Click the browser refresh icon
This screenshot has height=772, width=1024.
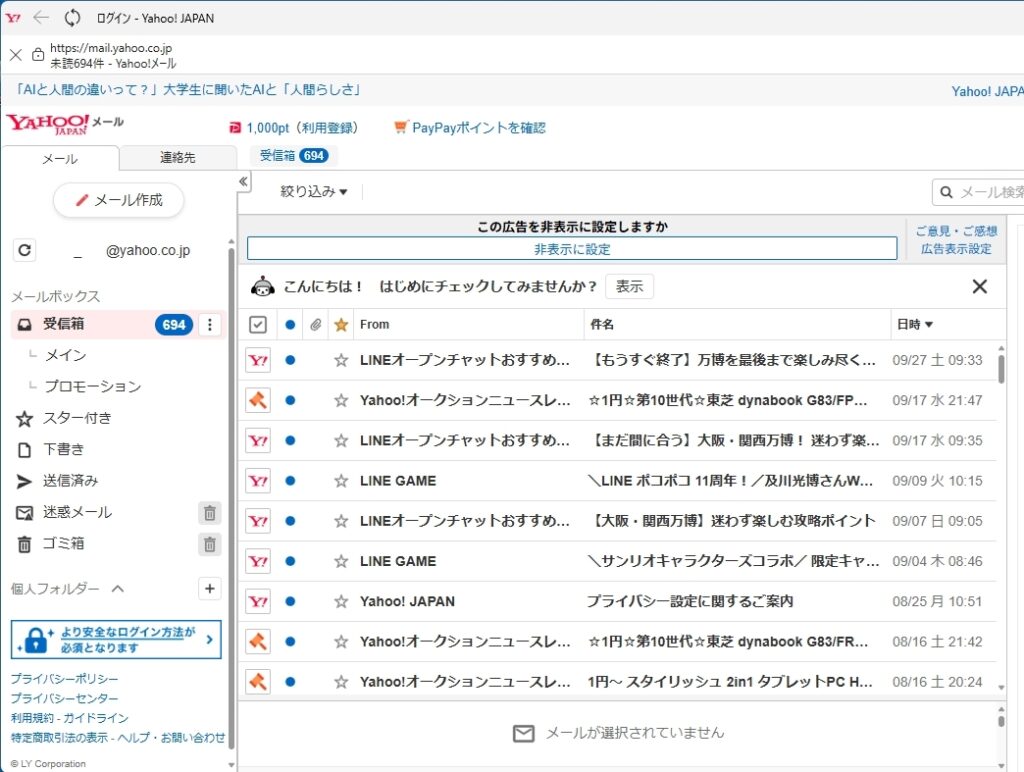pyautogui.click(x=72, y=18)
